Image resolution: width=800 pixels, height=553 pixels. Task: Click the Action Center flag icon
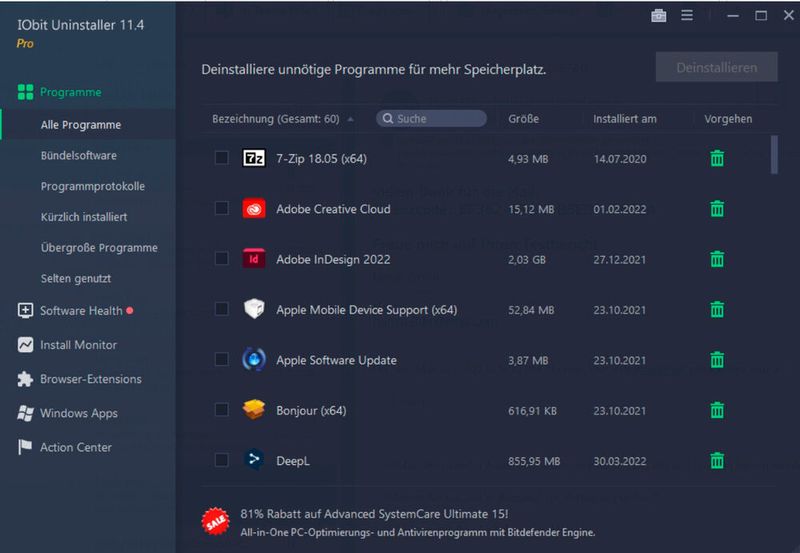tap(24, 447)
